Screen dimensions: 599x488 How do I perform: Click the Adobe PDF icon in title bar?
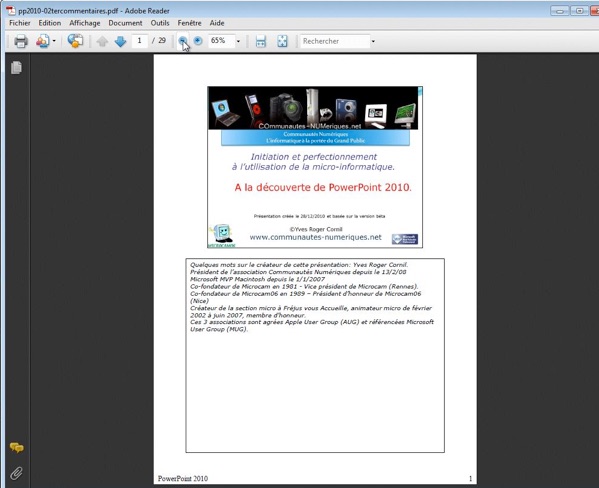coord(10,10)
